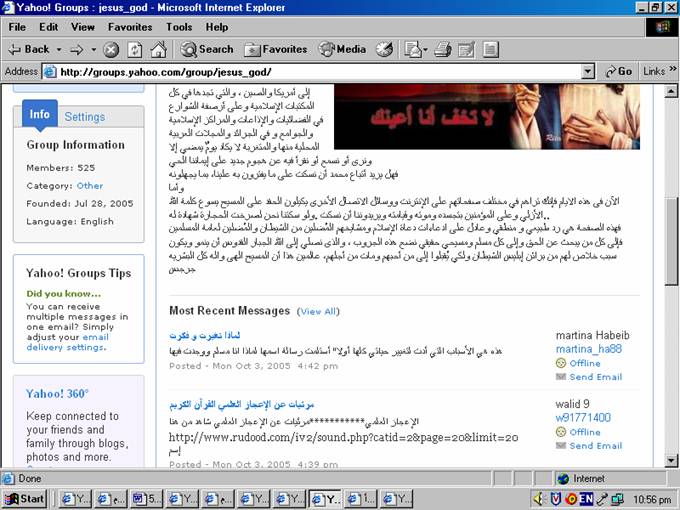Expand the Links toolbar chevron

tap(673, 69)
